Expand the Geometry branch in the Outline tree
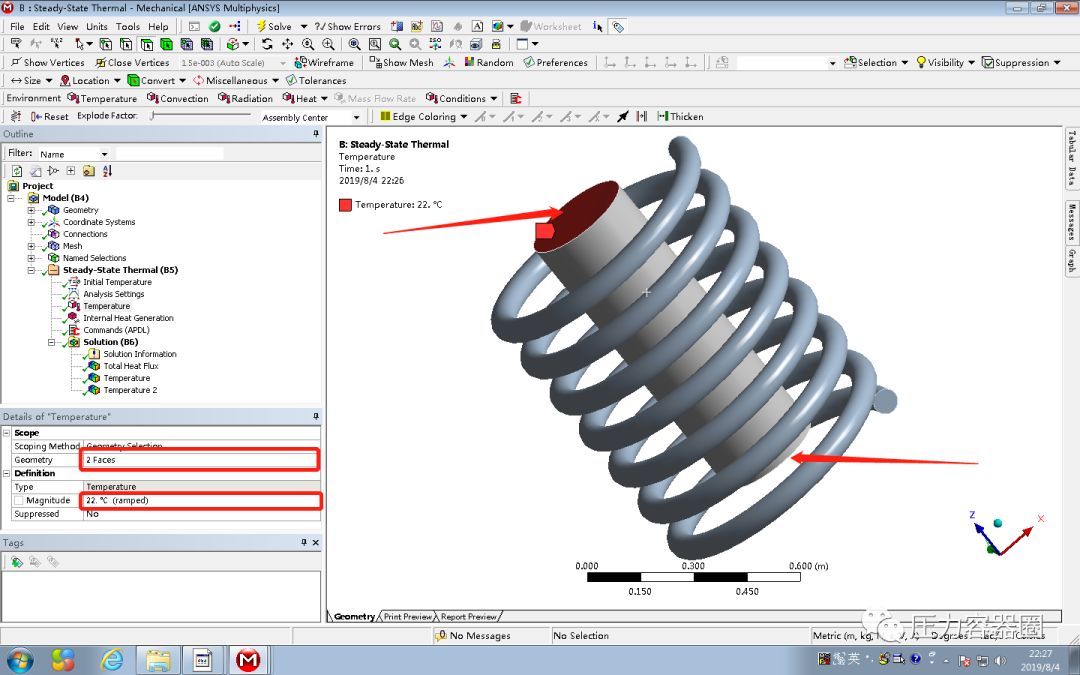The height and width of the screenshot is (675, 1080). [31, 210]
